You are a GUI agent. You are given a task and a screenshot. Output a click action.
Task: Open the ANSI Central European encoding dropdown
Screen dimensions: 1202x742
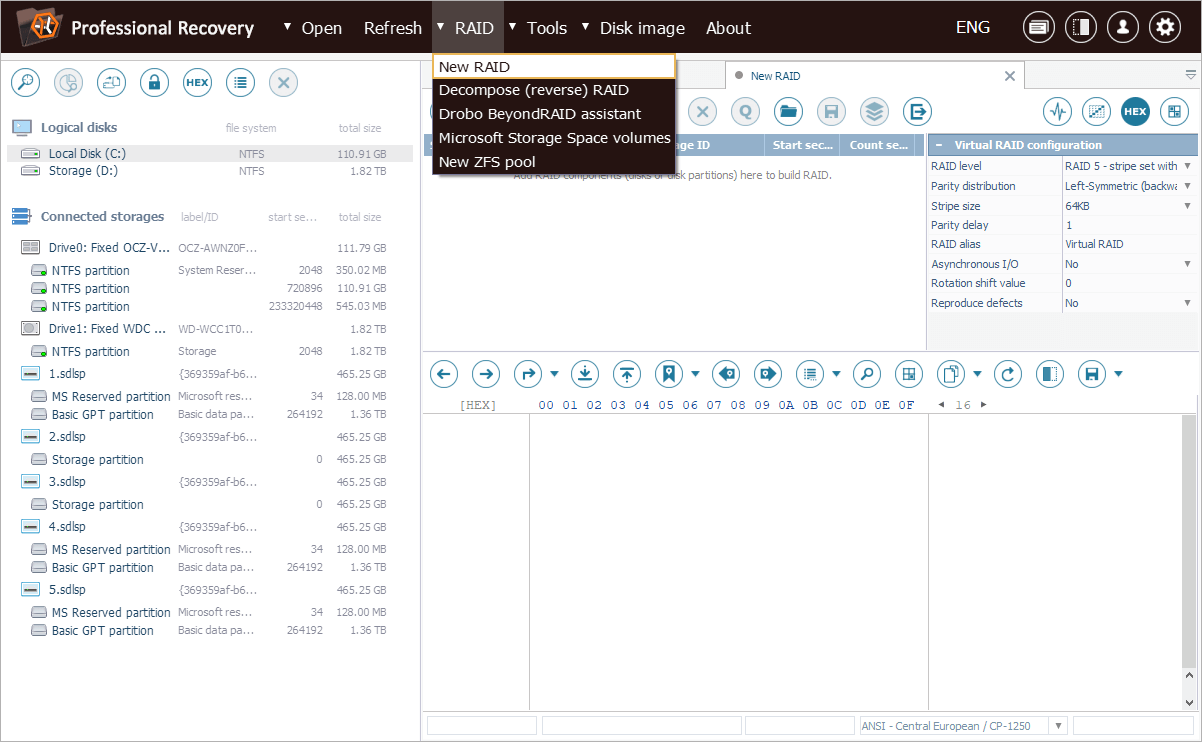1060,726
